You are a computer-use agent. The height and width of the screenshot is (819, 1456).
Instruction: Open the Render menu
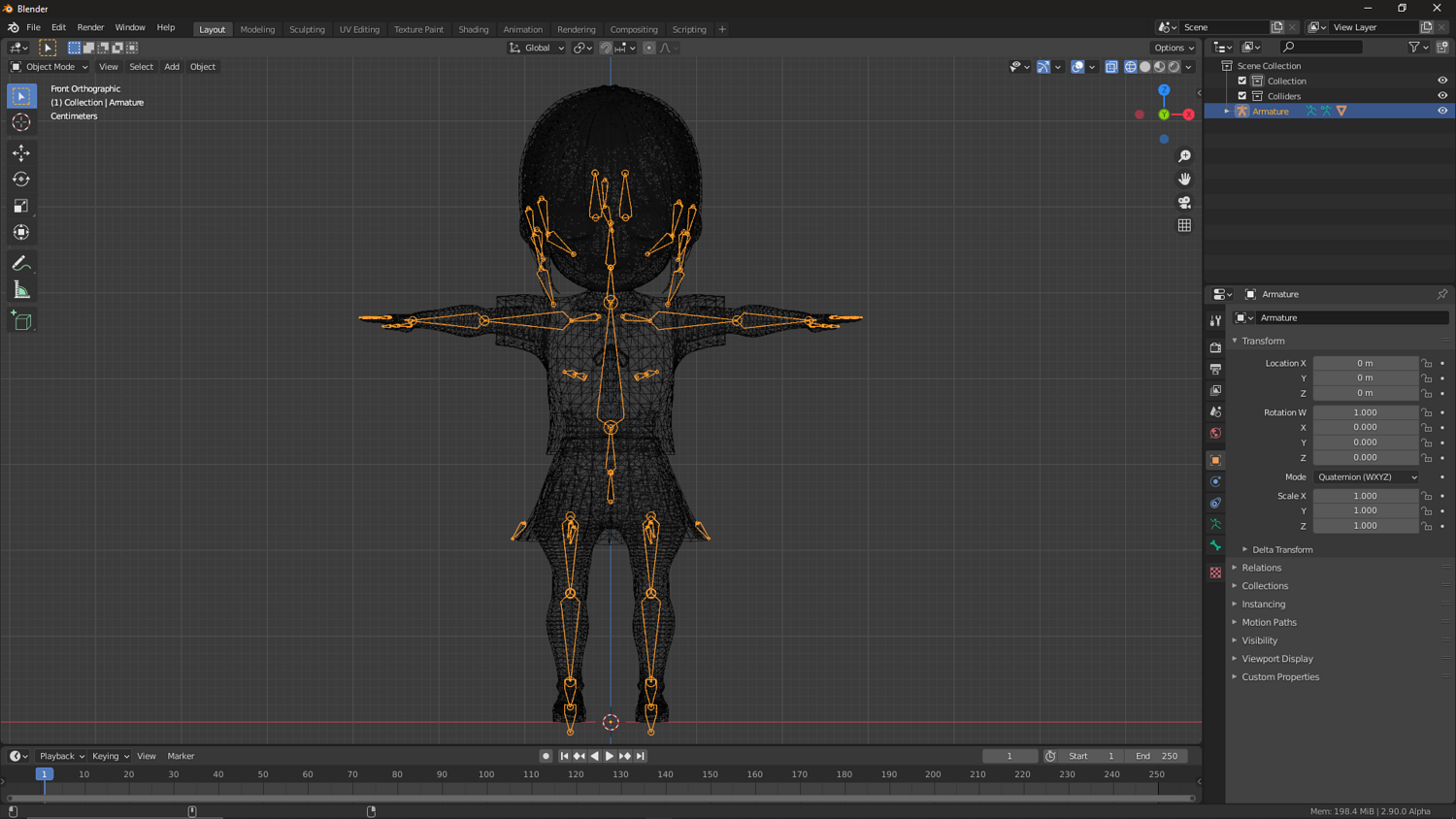(90, 27)
